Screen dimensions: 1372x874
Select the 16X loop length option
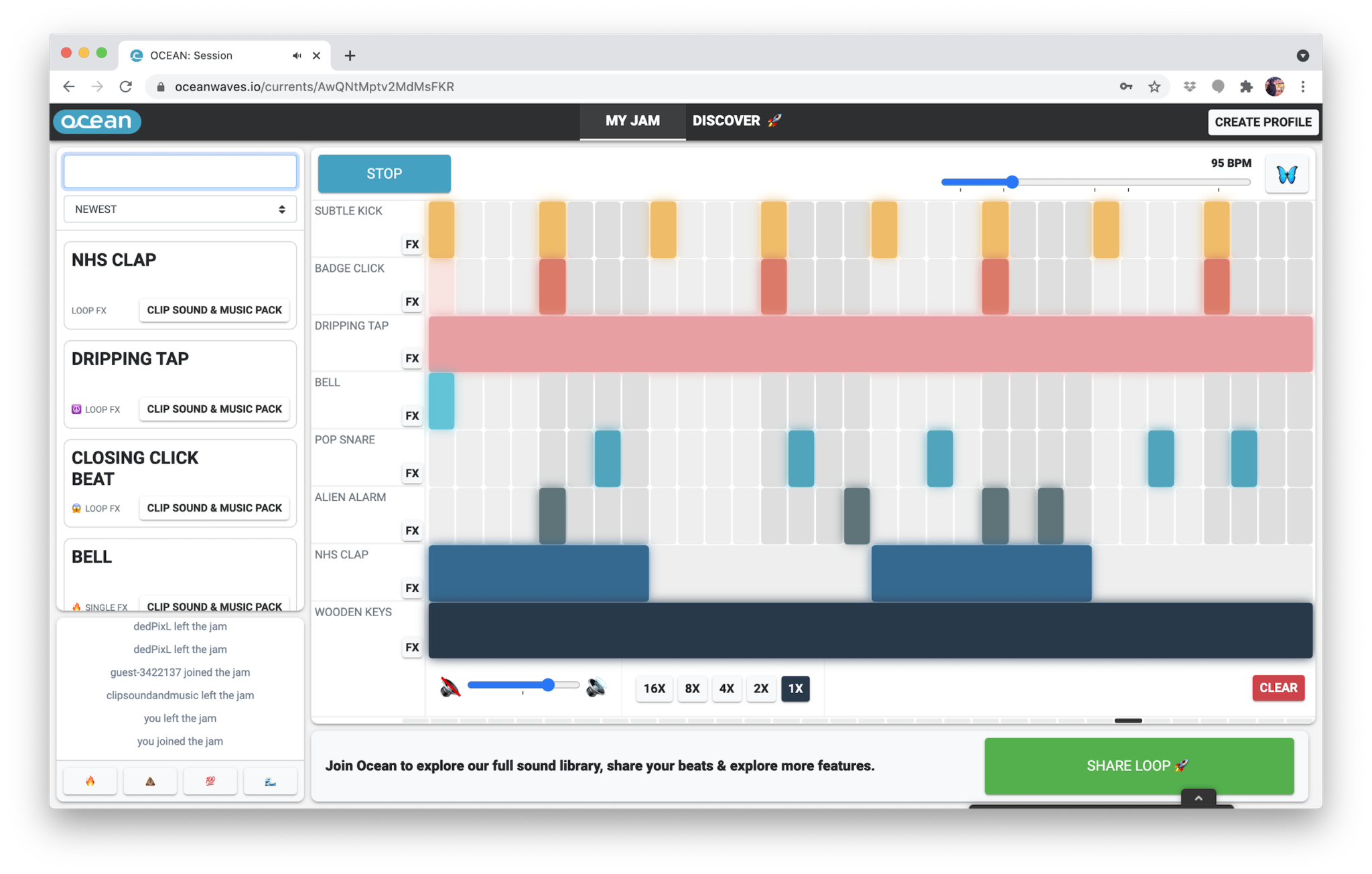pyautogui.click(x=654, y=688)
